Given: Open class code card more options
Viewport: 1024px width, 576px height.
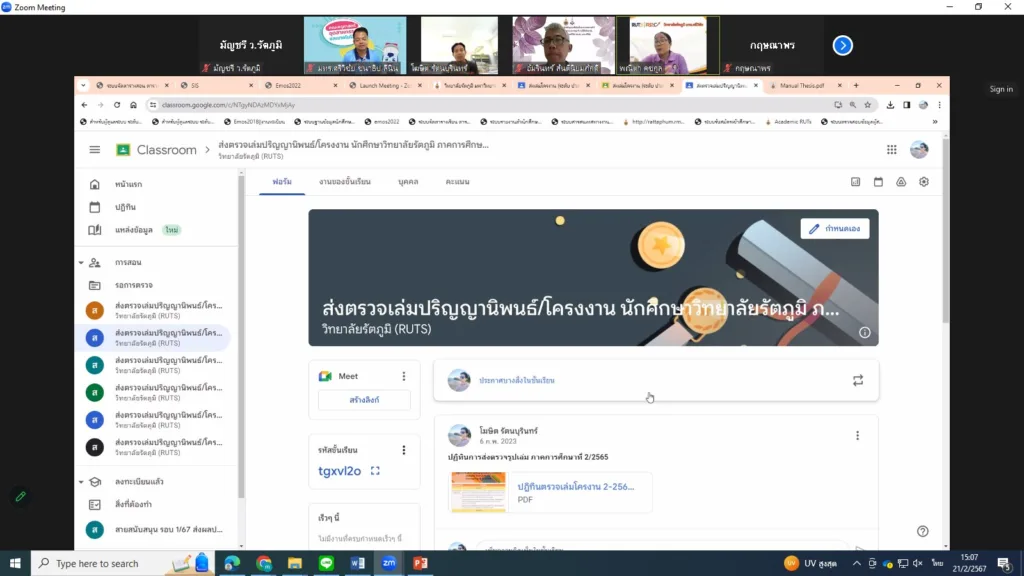Looking at the screenshot, I should point(404,450).
